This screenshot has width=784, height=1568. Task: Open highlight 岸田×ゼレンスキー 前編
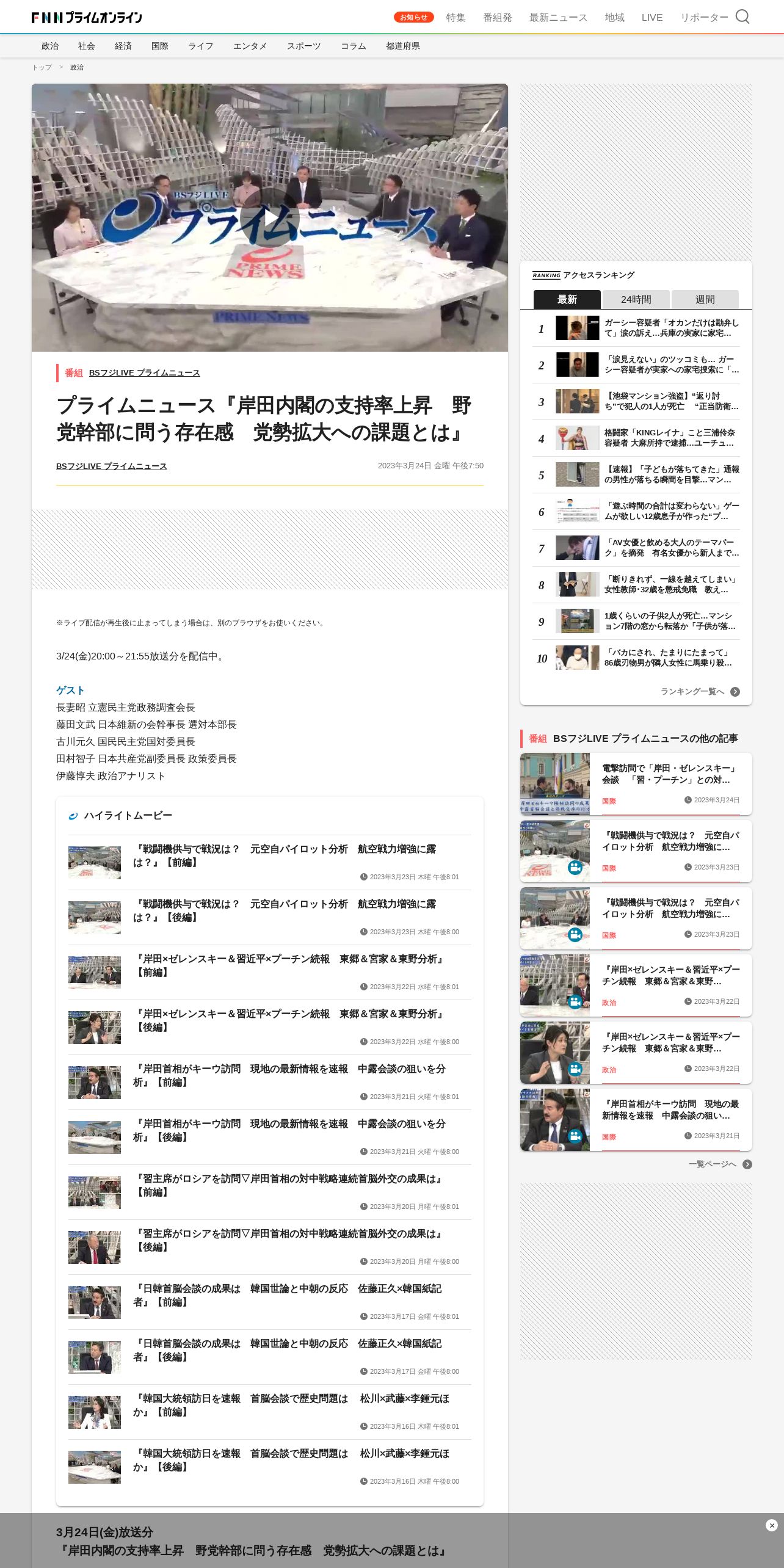click(269, 972)
